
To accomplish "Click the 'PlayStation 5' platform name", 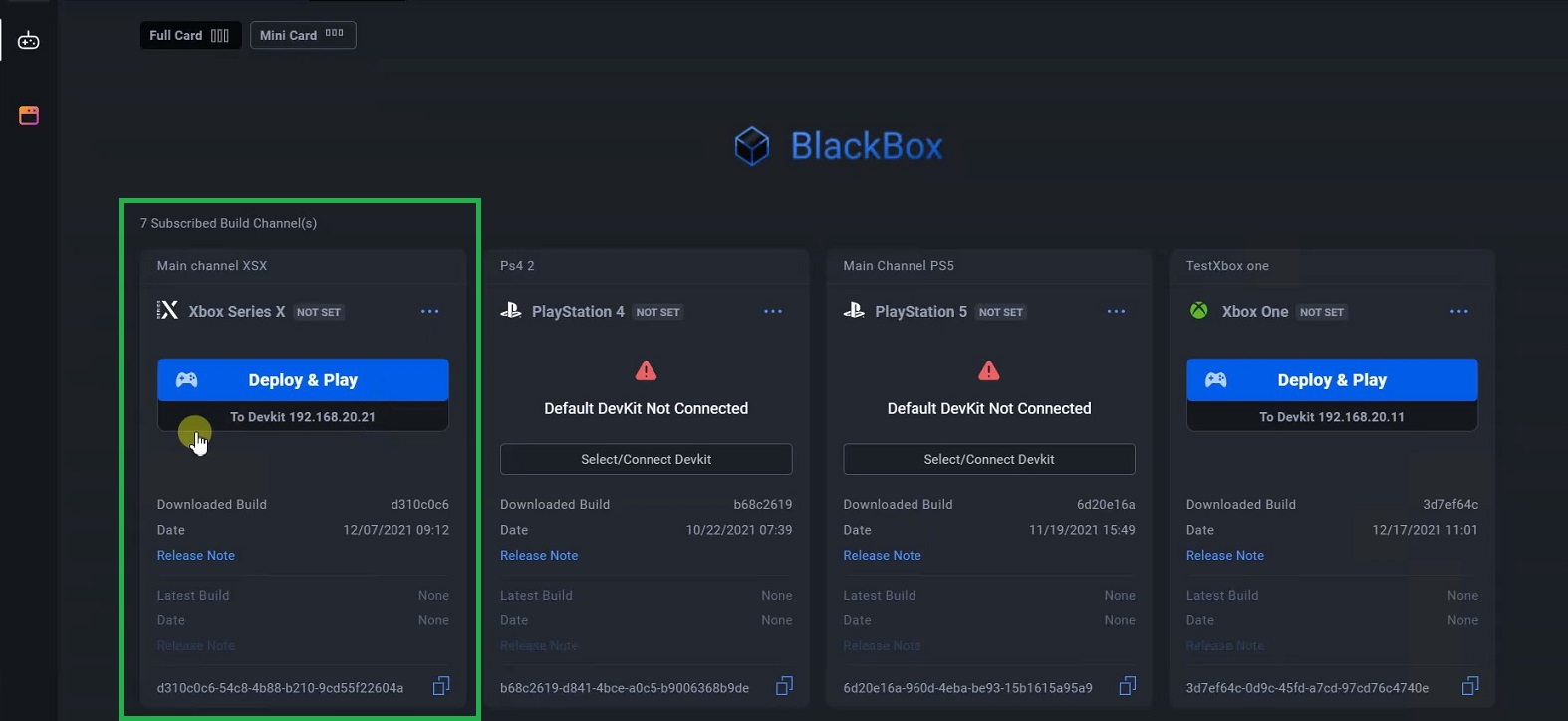I will coord(920,312).
